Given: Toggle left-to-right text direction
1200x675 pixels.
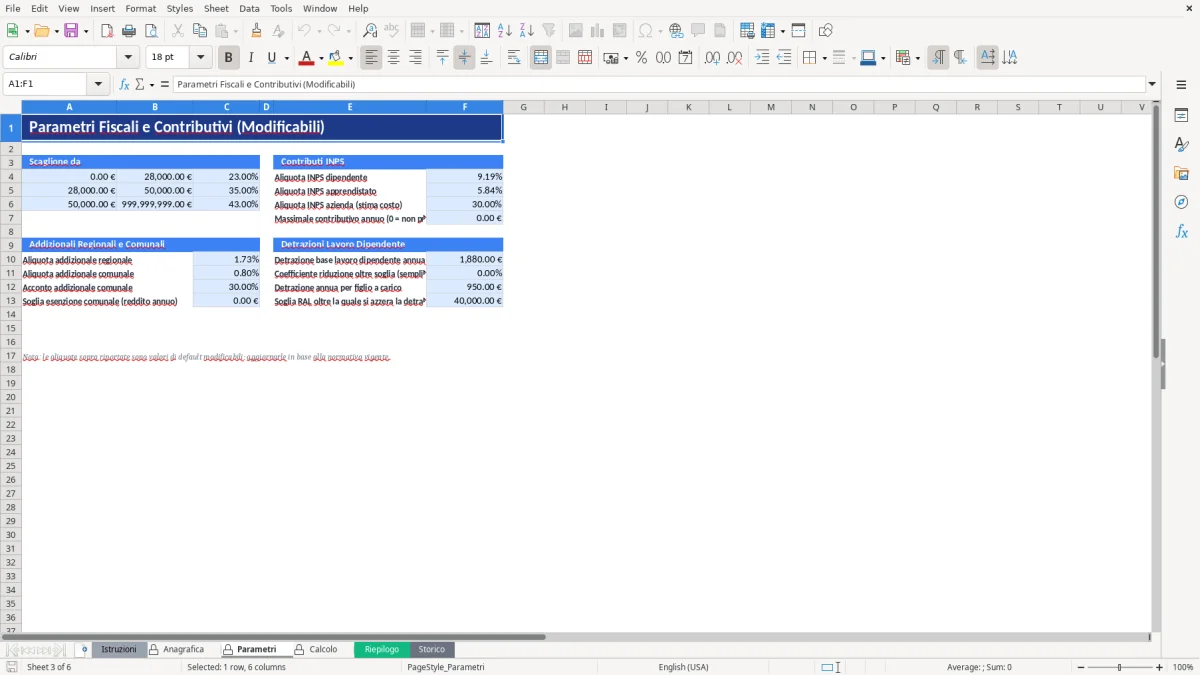Looking at the screenshot, I should [938, 58].
